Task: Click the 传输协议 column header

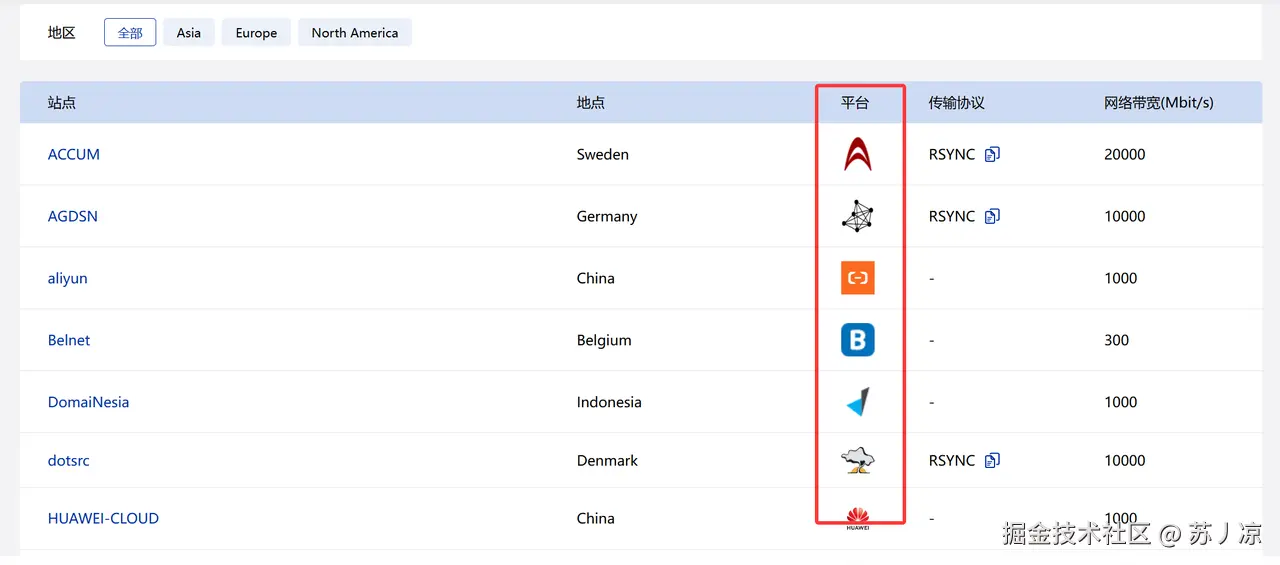Action: click(x=957, y=102)
